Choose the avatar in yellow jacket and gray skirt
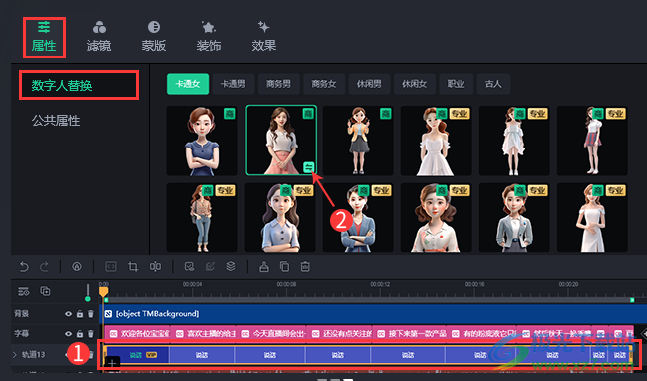 [x=358, y=141]
